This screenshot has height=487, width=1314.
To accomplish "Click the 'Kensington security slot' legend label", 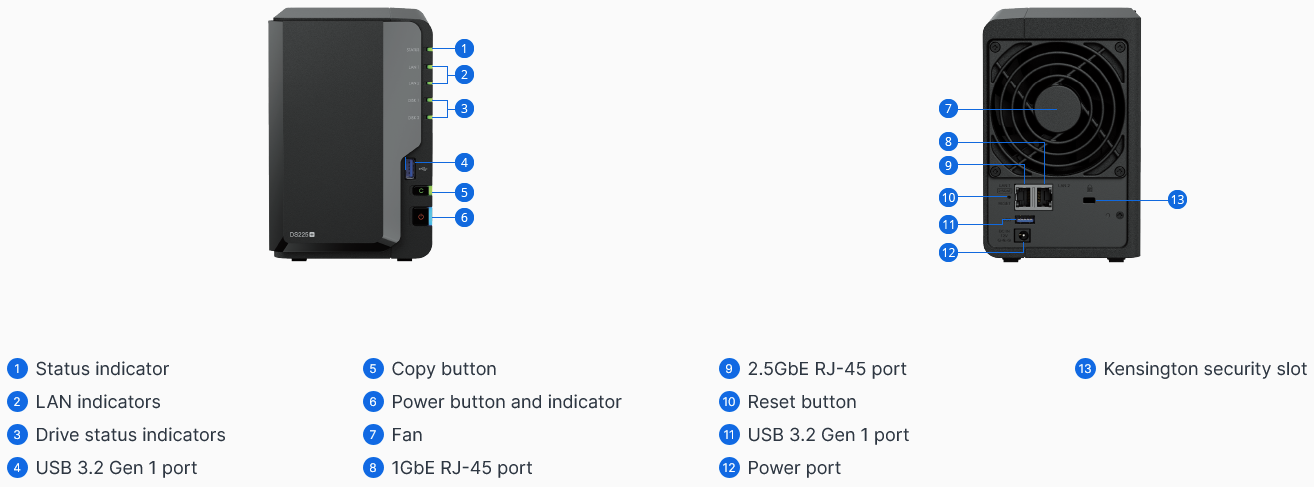I will pyautogui.click(x=1205, y=369).
